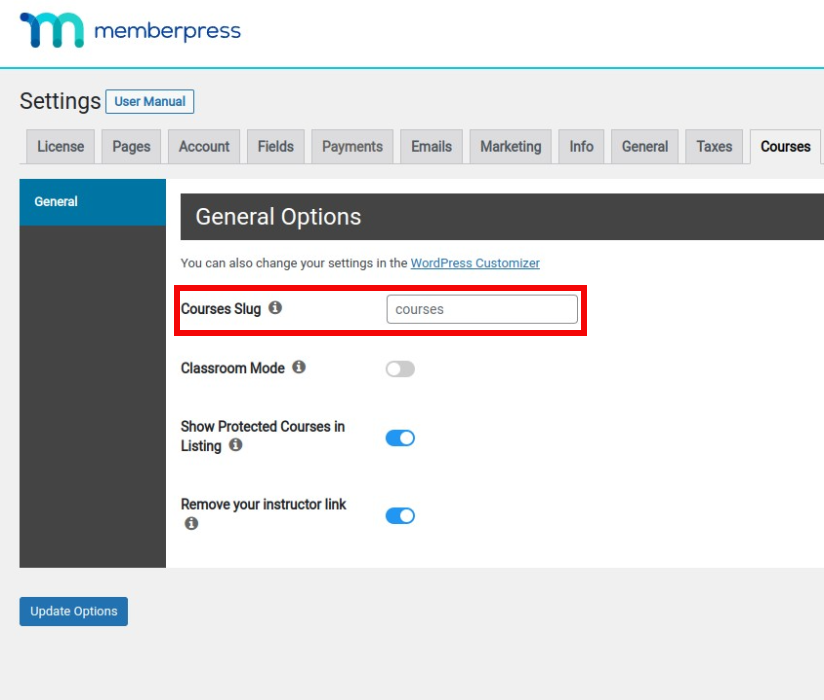Click the Remove your instructor link label

pos(263,505)
